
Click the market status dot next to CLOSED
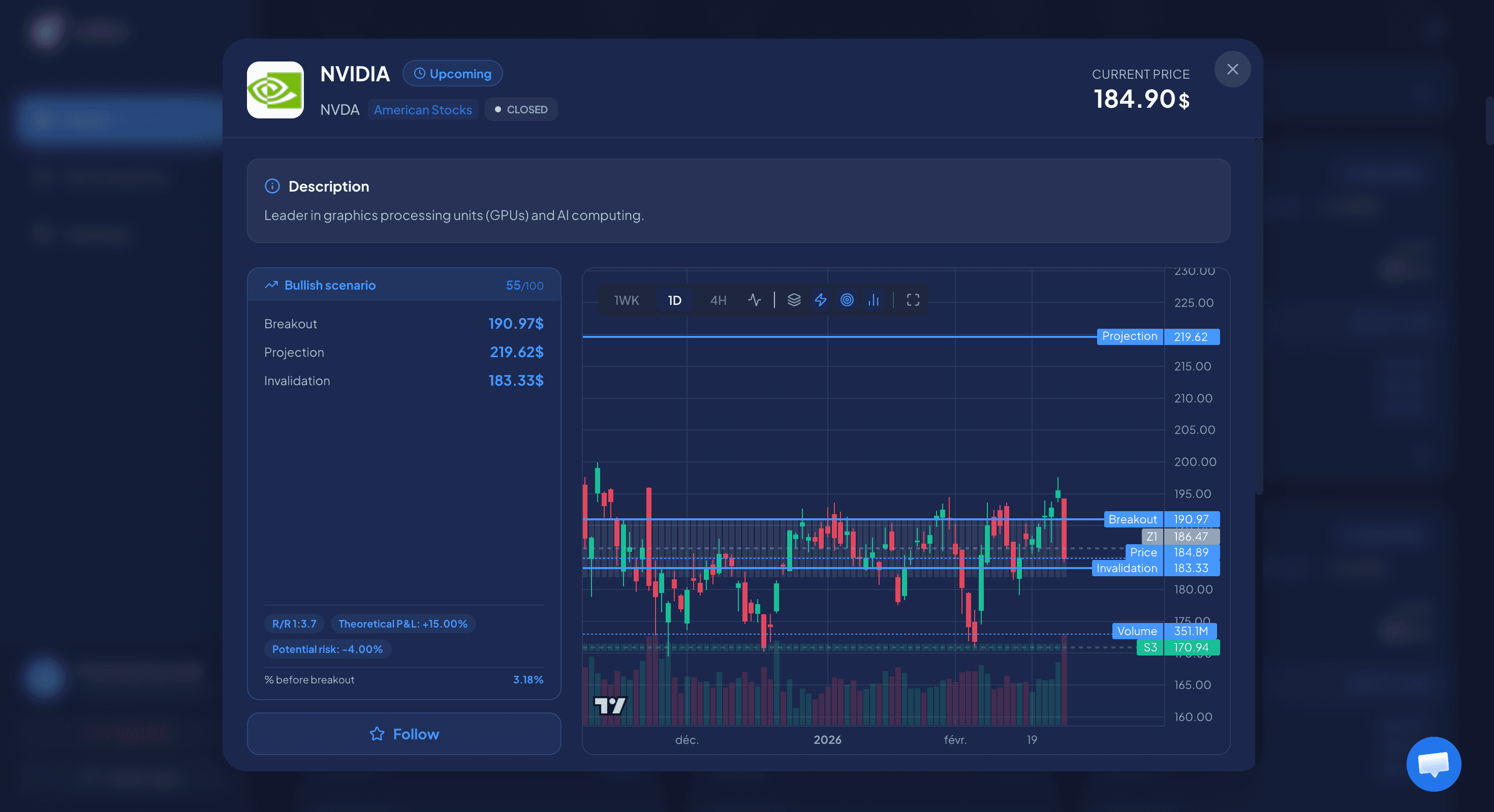pos(497,109)
